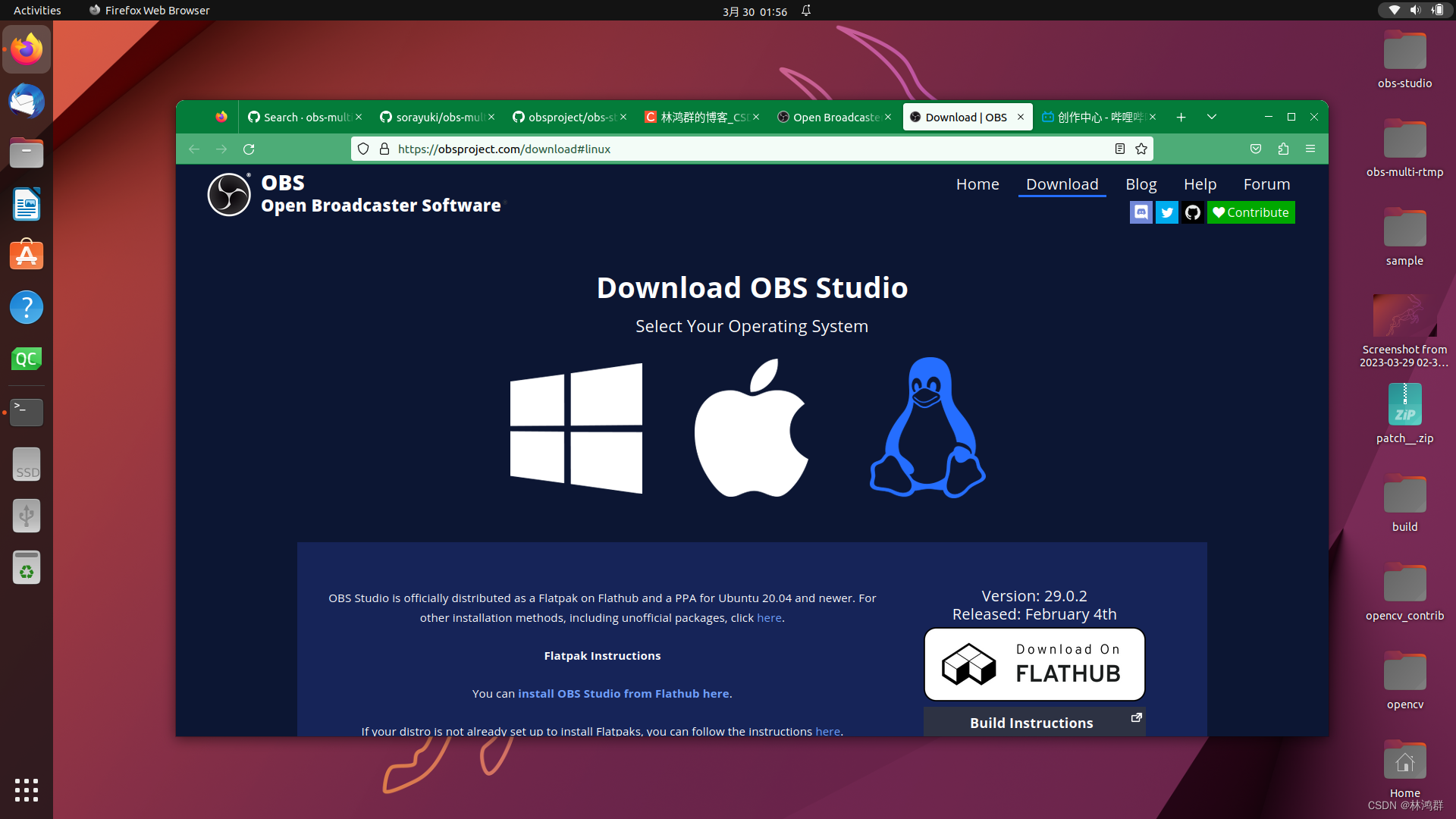Show site security lock information
Viewport: 1456px width, 819px height.
point(384,149)
